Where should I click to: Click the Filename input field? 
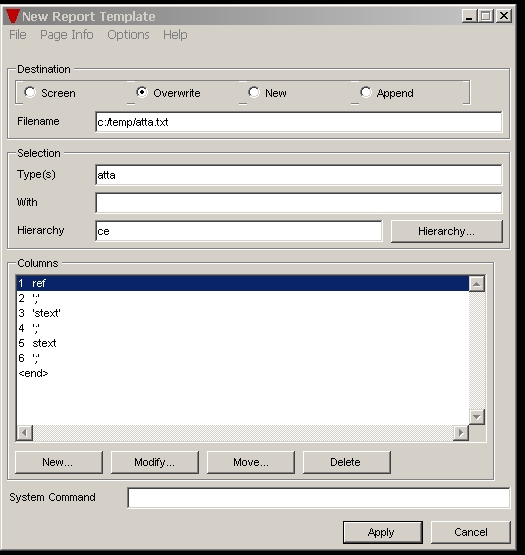[298, 122]
